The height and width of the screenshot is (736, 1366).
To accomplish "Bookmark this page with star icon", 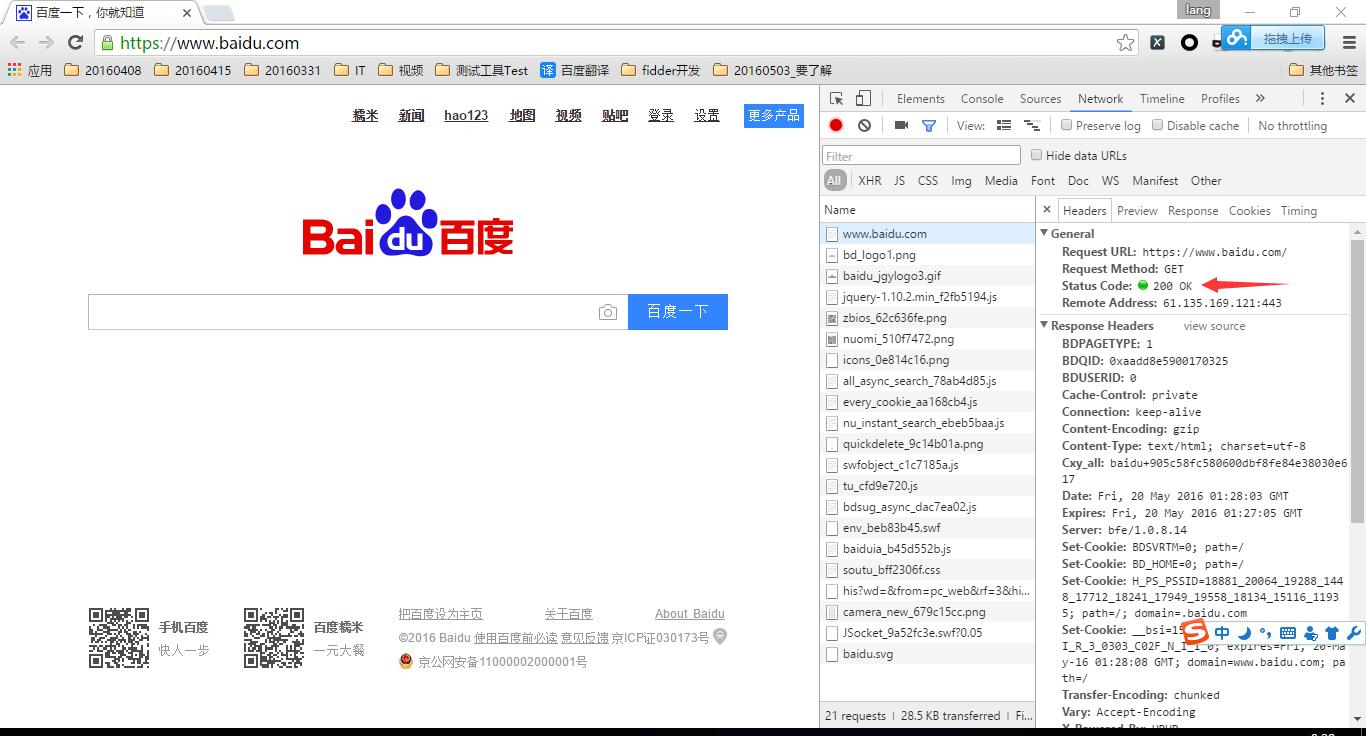I will tap(1126, 42).
